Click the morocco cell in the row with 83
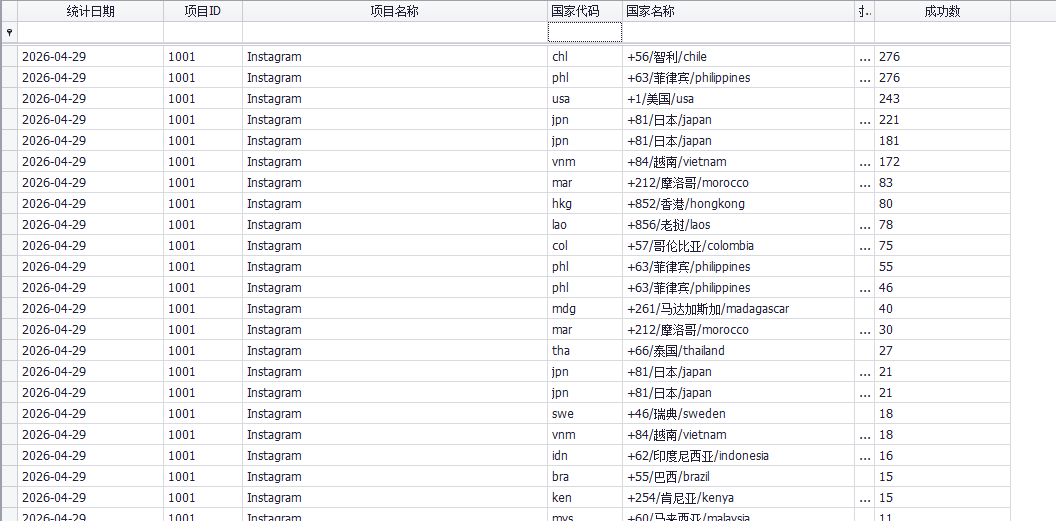Screen dimensions: 1056x521 [739, 182]
